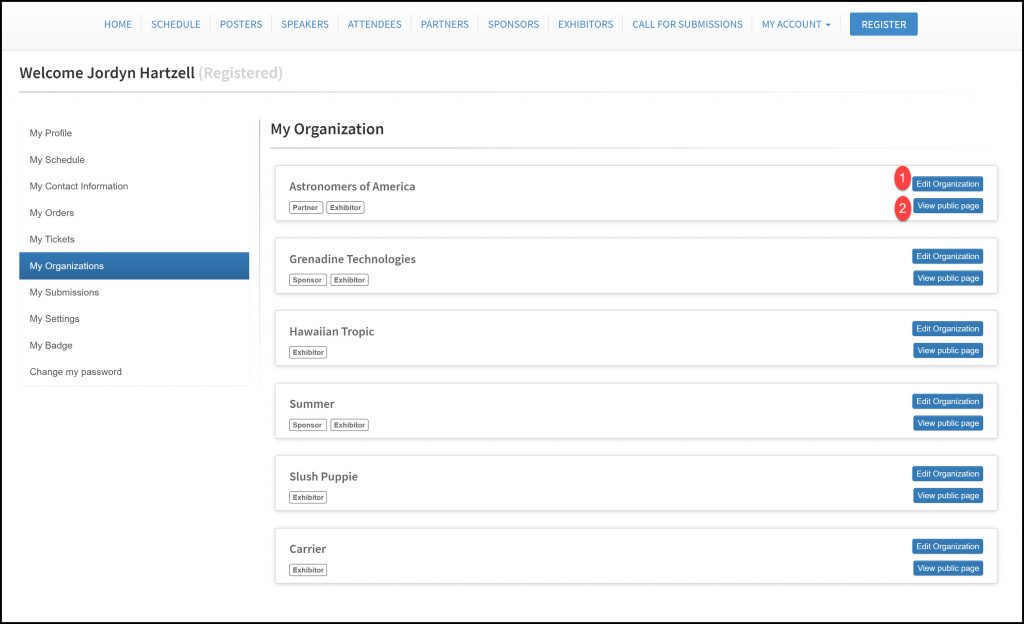Click Change my password link

tap(134, 372)
